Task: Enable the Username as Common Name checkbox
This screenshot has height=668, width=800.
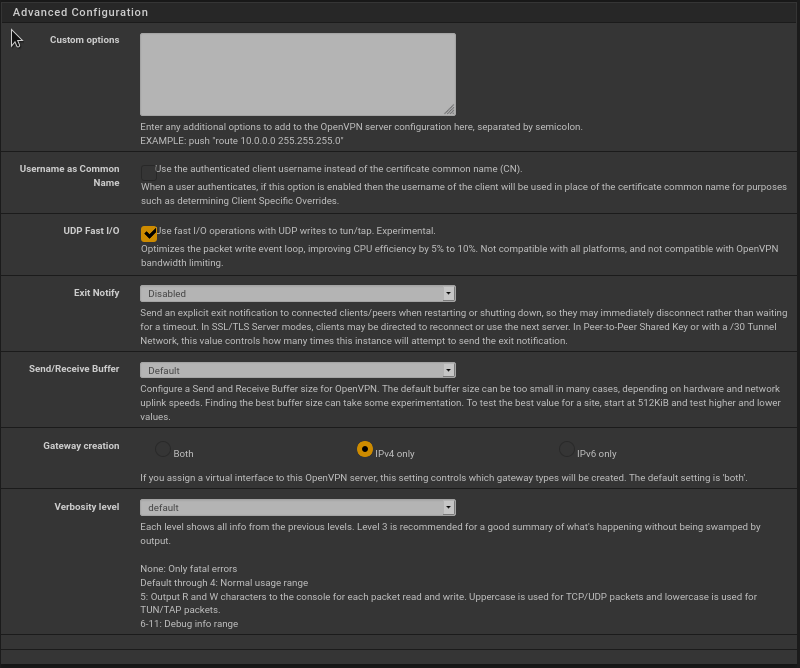Action: [149, 172]
